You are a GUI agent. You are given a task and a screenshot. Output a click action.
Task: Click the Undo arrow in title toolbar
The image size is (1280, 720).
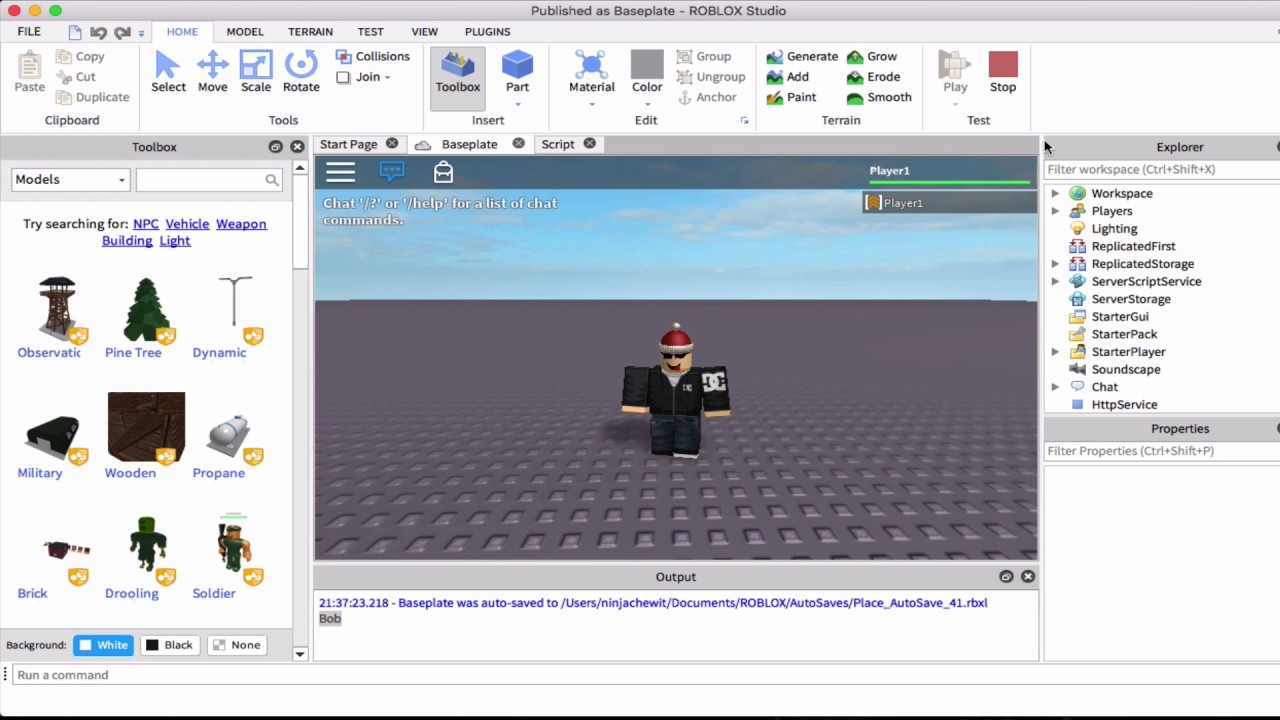point(98,32)
